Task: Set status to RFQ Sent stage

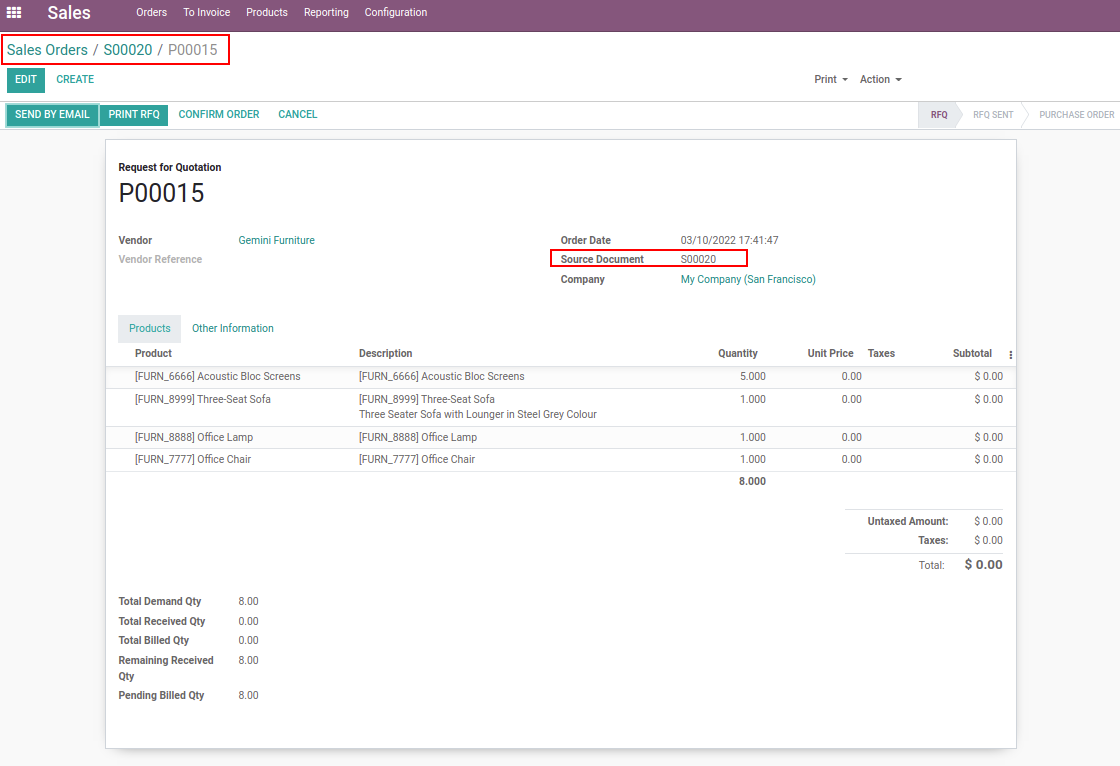Action: tap(992, 115)
